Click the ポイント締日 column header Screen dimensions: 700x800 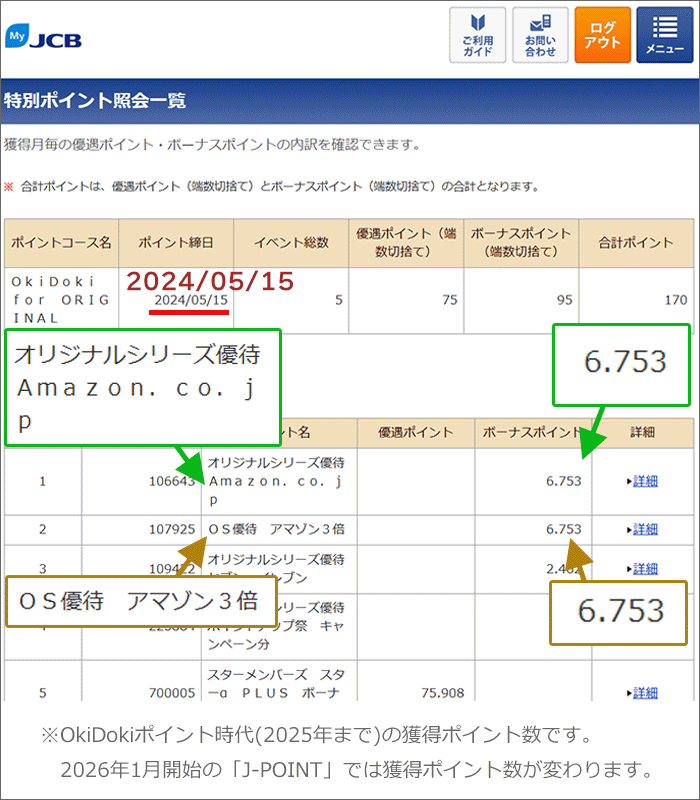pyautogui.click(x=176, y=243)
